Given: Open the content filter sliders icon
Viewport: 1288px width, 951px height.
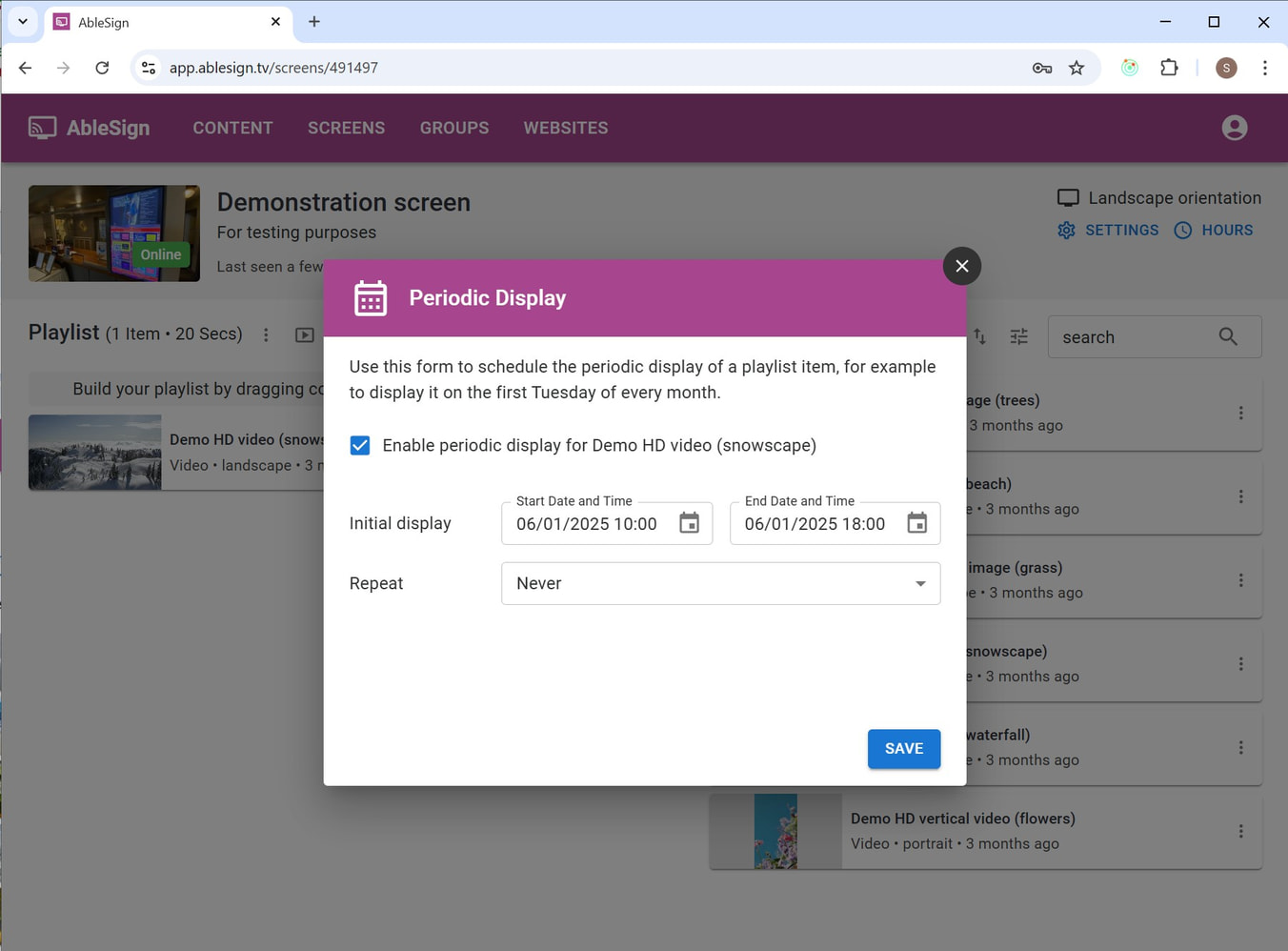Looking at the screenshot, I should (x=1018, y=336).
